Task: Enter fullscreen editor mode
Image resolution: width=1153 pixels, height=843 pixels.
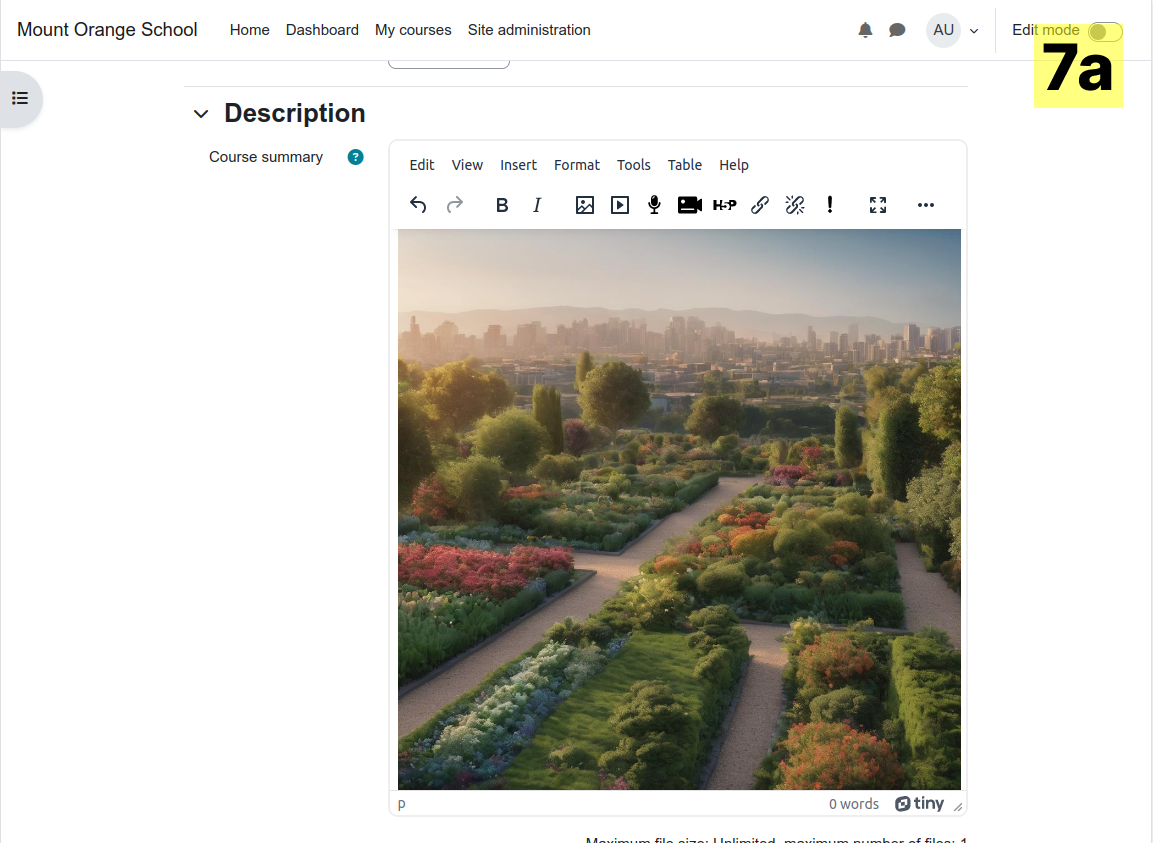Action: tap(878, 205)
